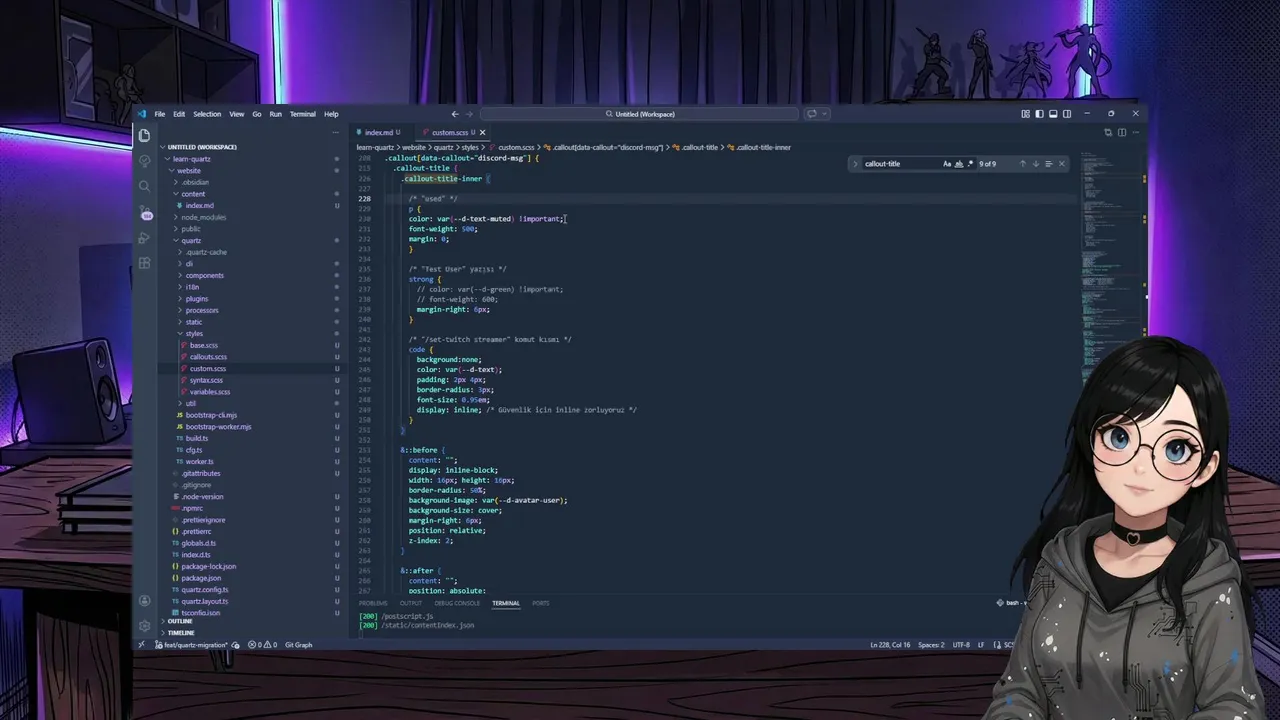Collapse the UNTITLED (WORKSPACE) section
This screenshot has height=720, width=1280.
coord(201,147)
